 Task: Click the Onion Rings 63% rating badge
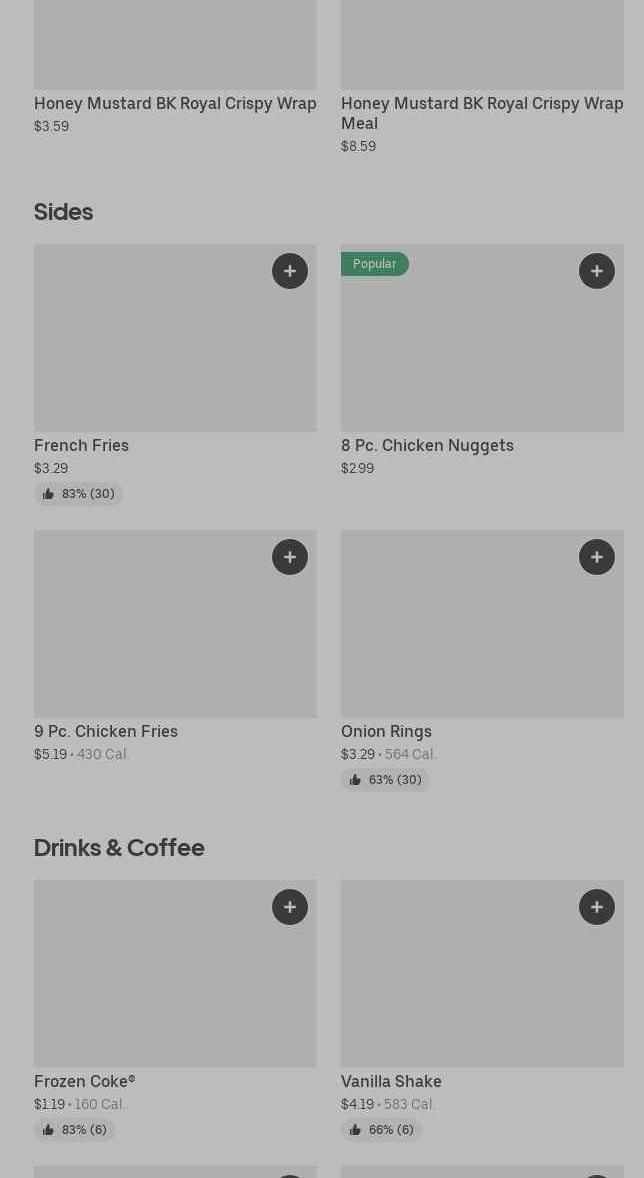point(386,780)
